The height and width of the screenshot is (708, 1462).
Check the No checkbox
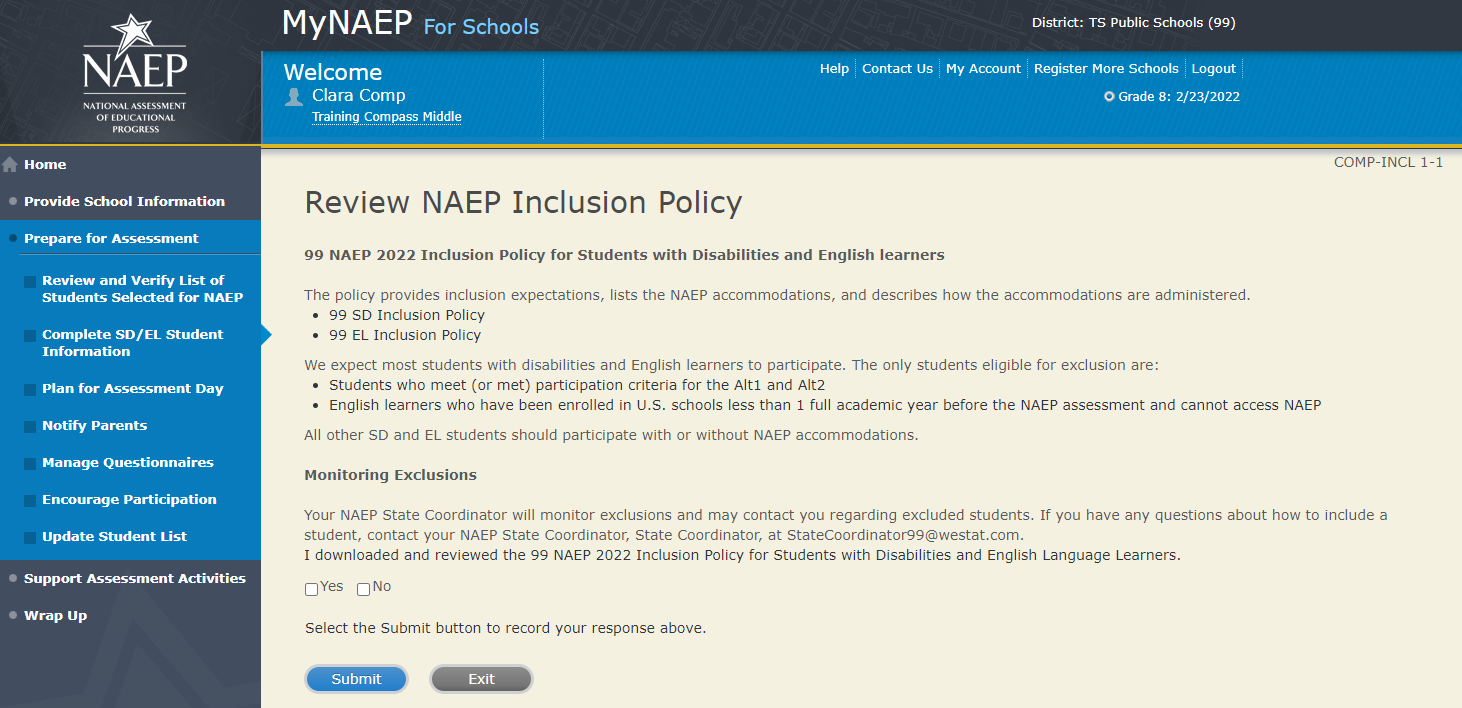[363, 589]
